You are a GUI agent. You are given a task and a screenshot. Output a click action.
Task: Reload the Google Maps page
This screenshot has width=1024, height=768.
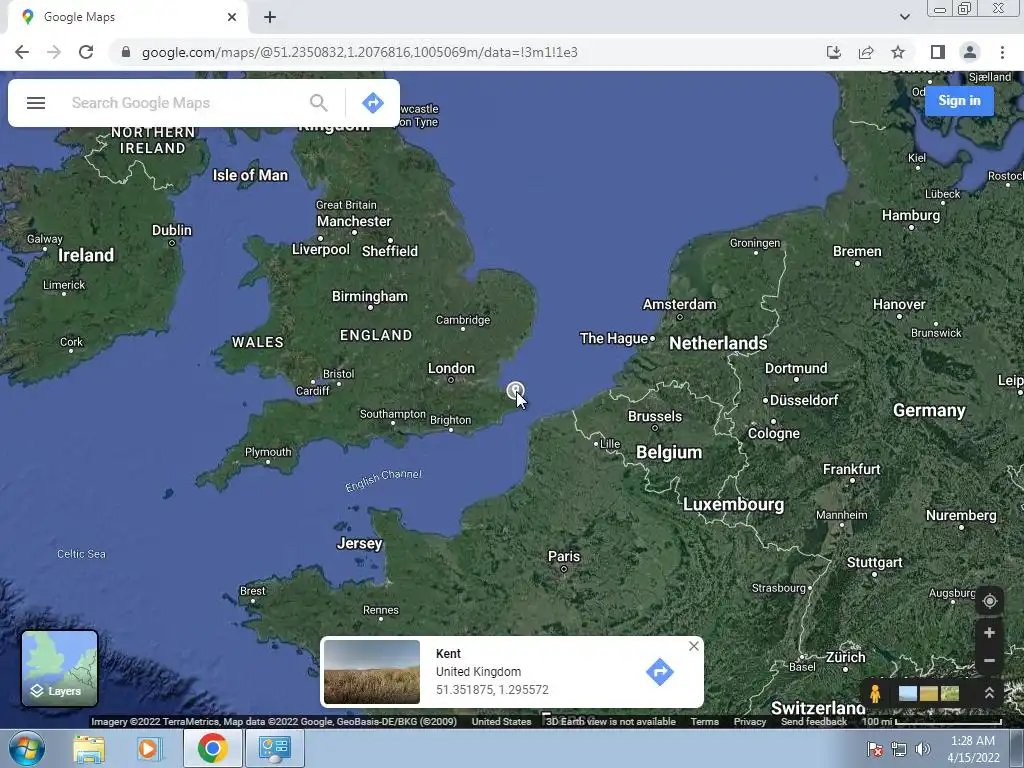coord(86,52)
